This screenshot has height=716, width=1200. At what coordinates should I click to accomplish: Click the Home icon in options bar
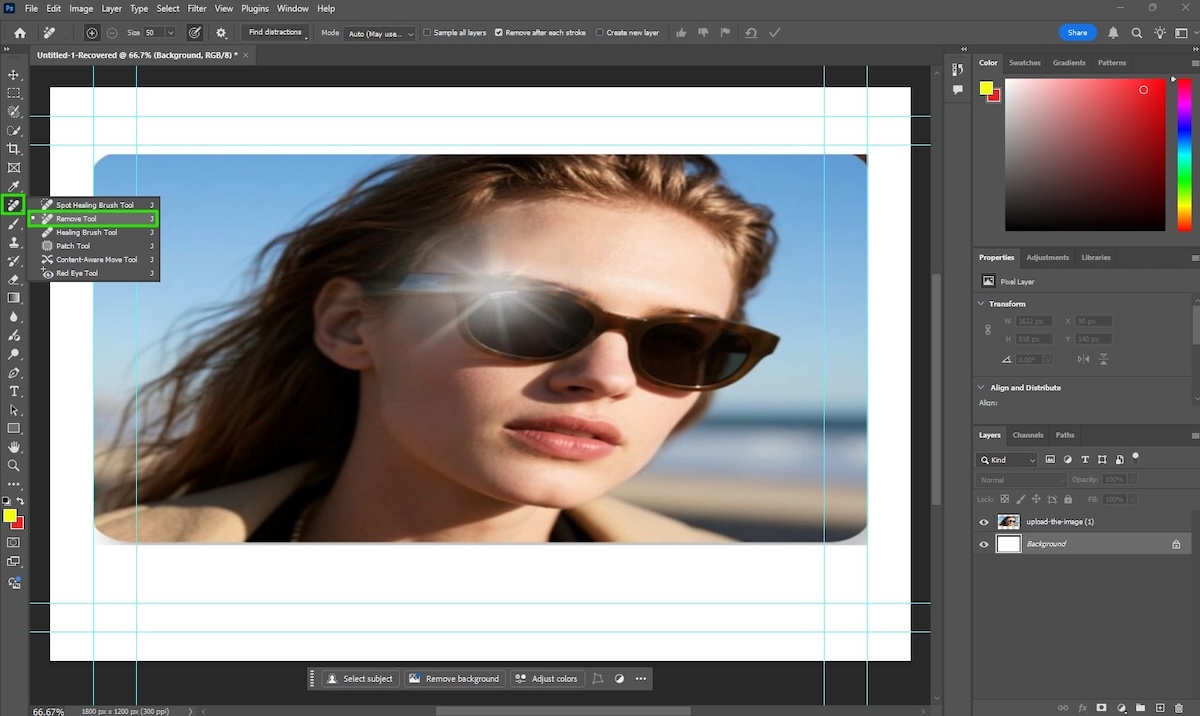point(19,33)
